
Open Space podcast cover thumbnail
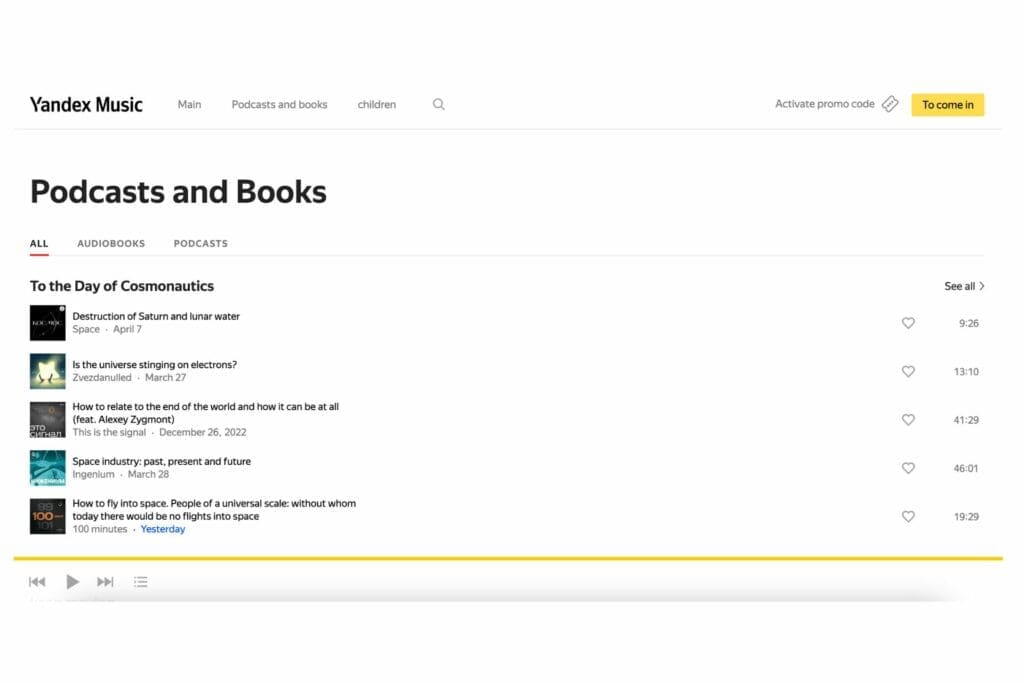[x=48, y=323]
